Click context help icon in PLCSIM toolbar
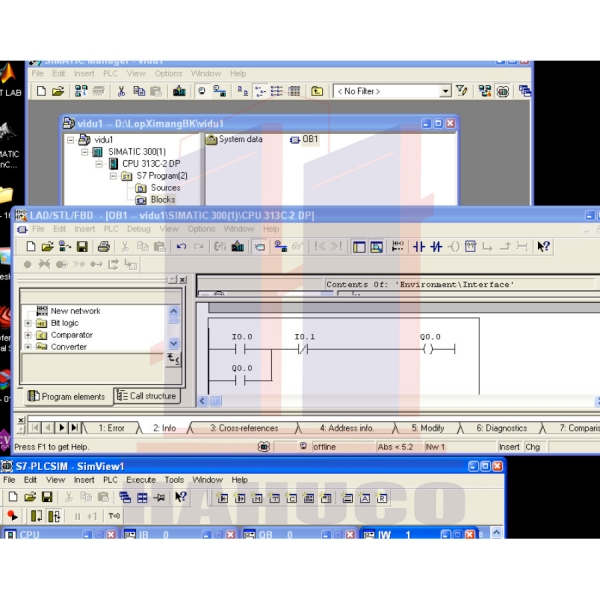The height and width of the screenshot is (600, 600). click(180, 497)
